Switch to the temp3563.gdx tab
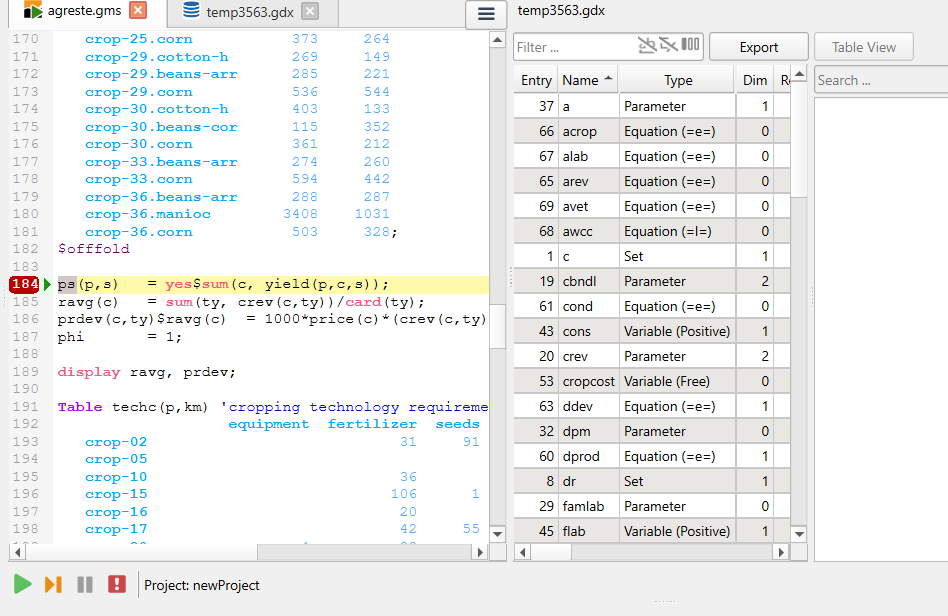948x616 pixels. pos(248,12)
